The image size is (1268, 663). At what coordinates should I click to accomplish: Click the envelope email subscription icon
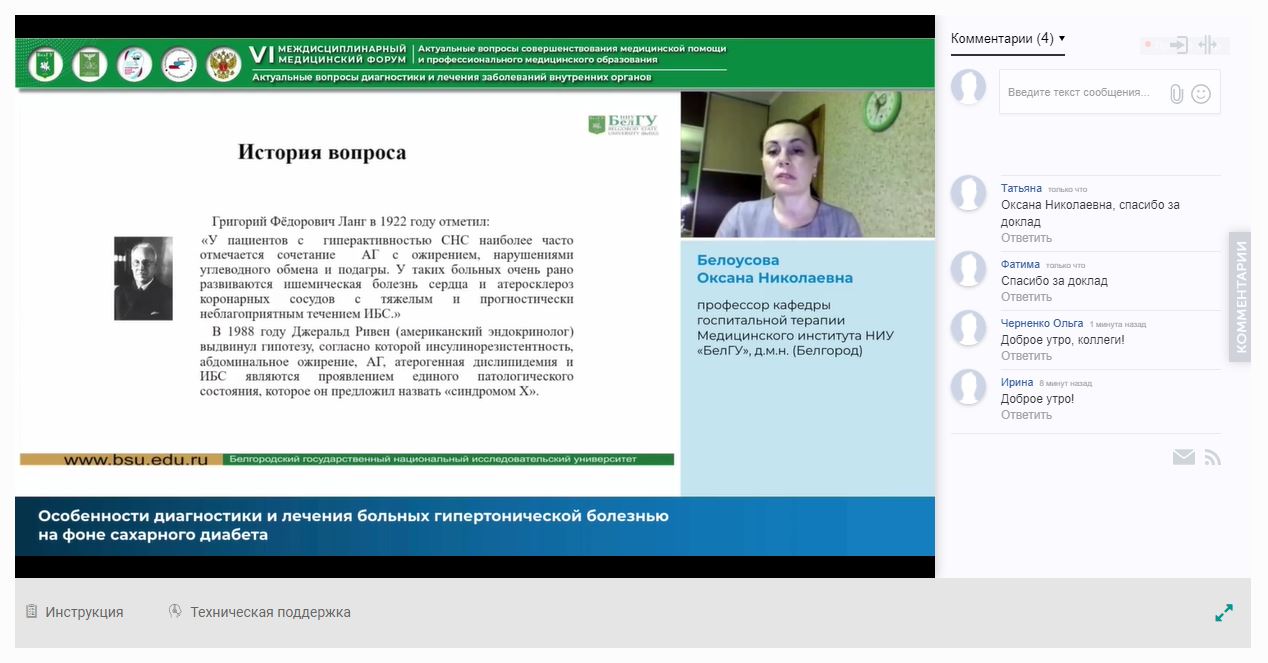coord(1183,457)
